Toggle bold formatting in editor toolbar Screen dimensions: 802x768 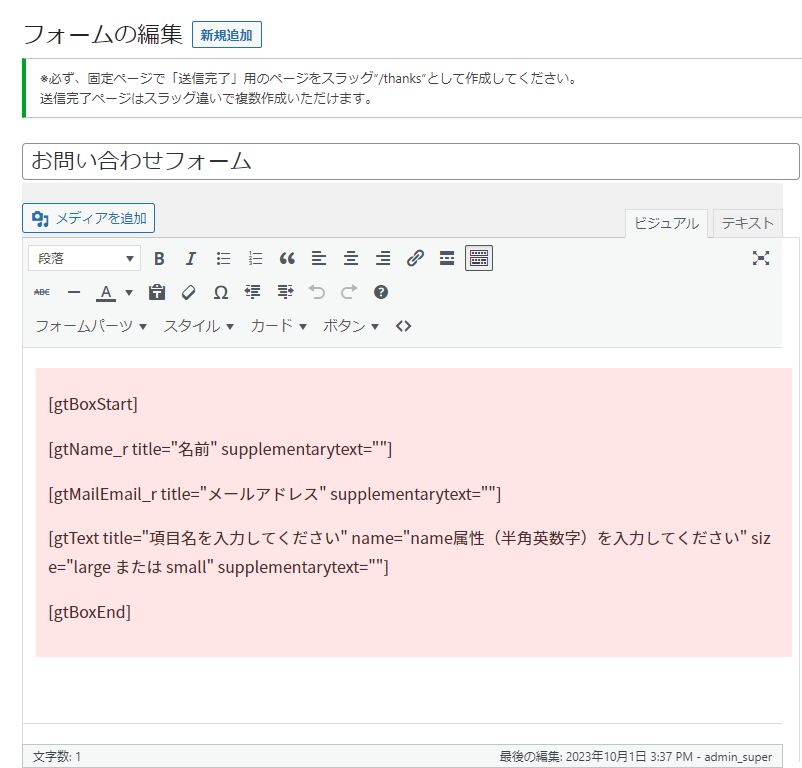(159, 259)
